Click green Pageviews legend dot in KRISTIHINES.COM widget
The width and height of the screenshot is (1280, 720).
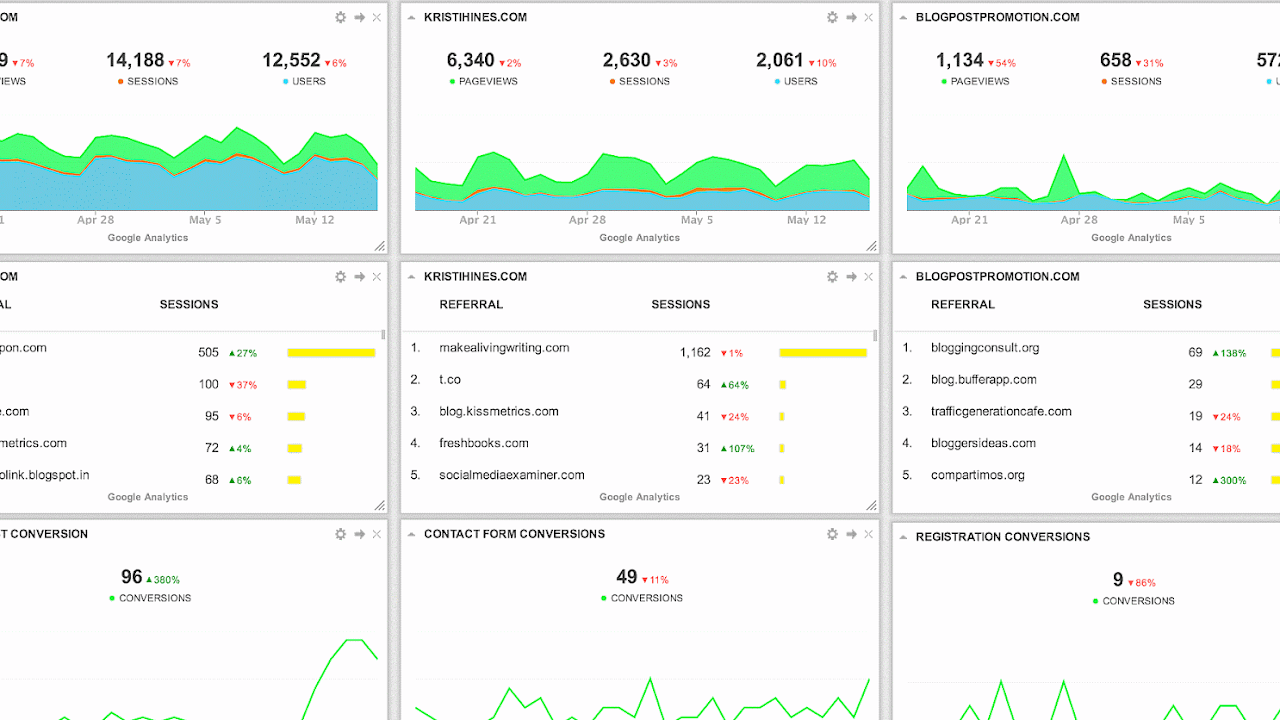point(453,81)
